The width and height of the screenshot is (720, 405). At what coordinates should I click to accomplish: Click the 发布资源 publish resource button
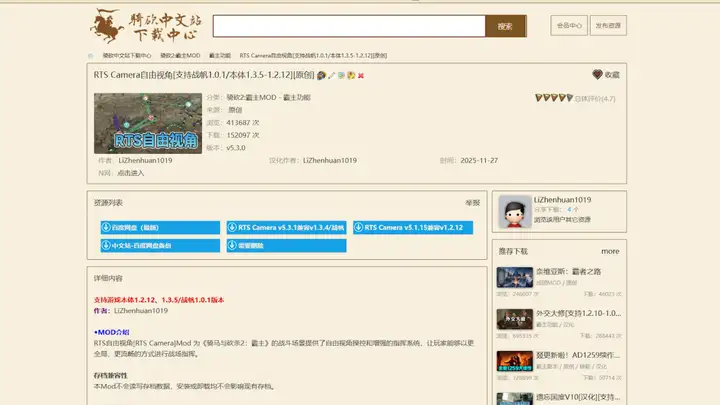coord(608,25)
